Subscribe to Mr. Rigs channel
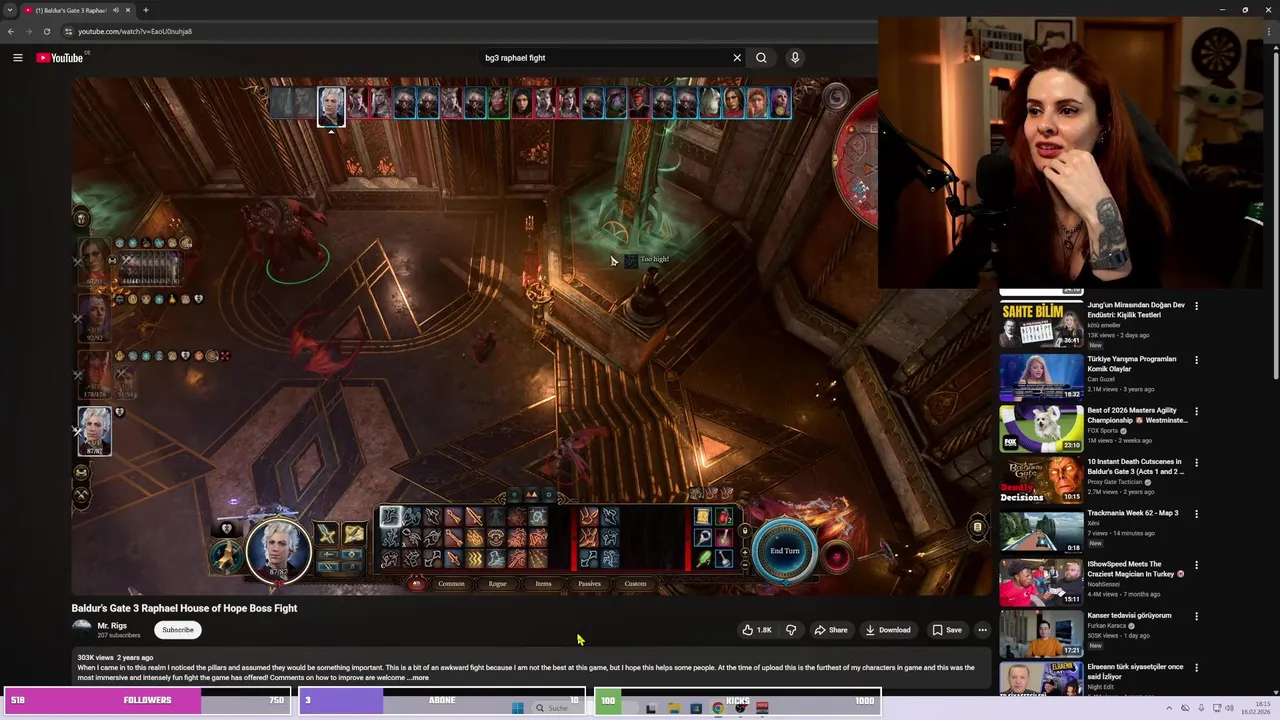 (x=178, y=630)
